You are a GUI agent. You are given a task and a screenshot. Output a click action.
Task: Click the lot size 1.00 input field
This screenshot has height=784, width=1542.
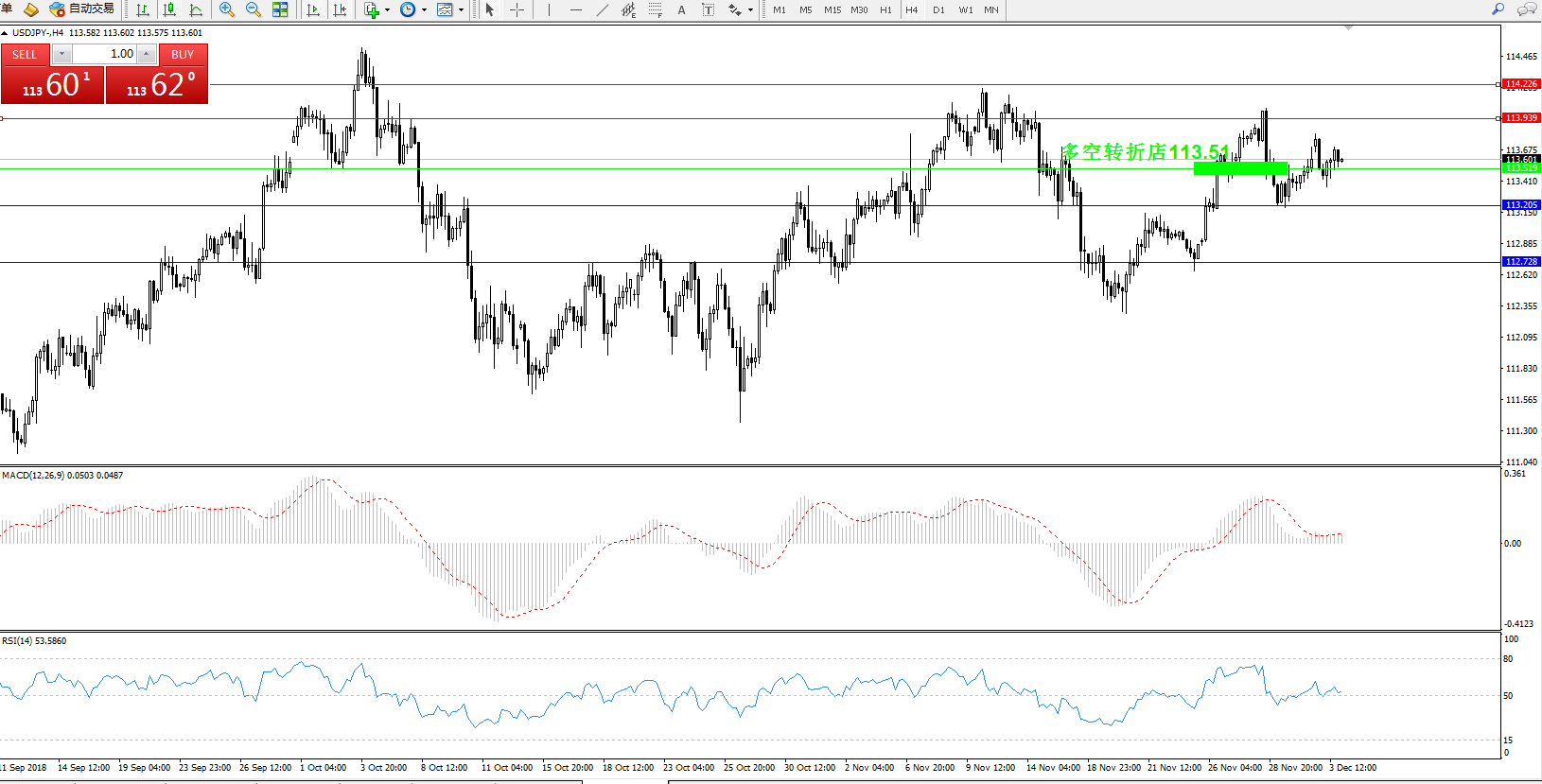coord(104,54)
